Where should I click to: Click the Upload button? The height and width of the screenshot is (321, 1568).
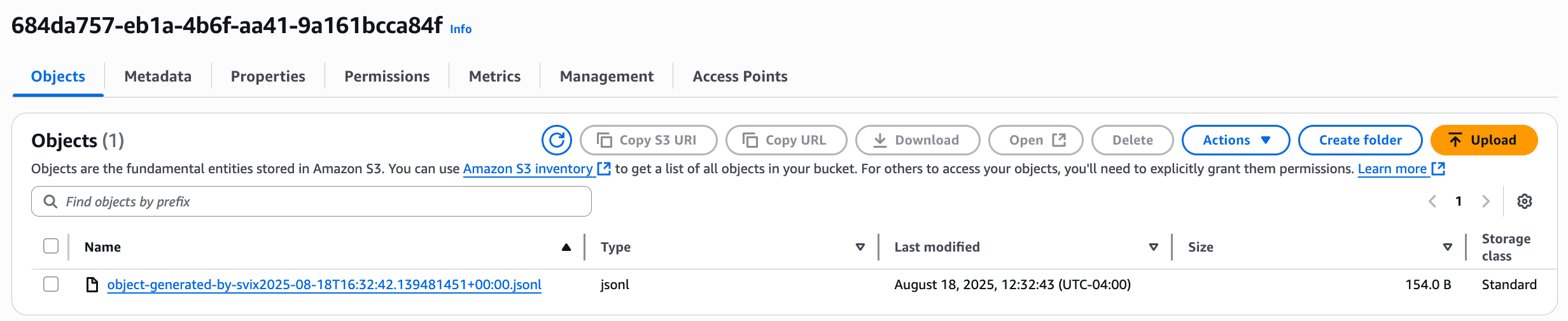tap(1483, 140)
